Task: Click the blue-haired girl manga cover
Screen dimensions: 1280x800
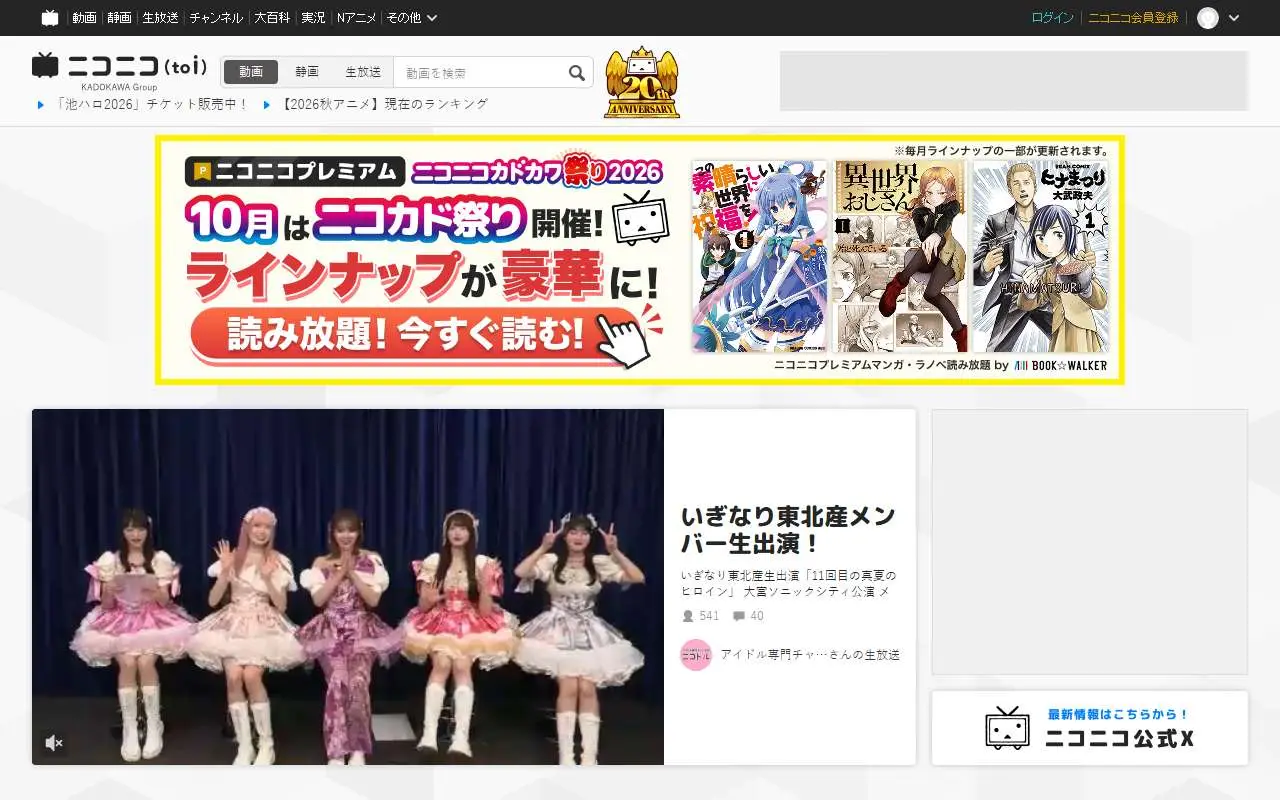Action: [x=760, y=256]
